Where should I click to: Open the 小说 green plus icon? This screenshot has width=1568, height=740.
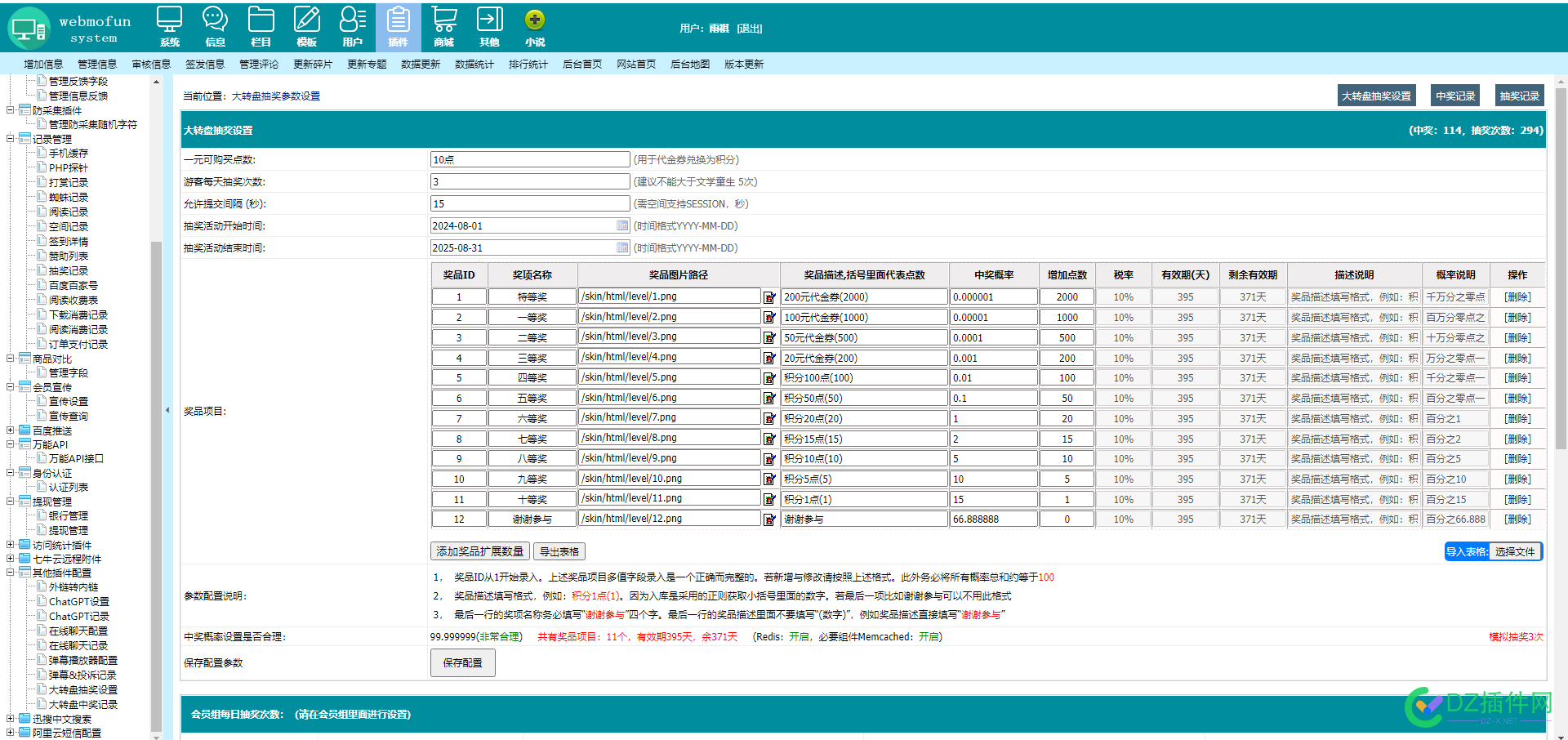tap(535, 27)
